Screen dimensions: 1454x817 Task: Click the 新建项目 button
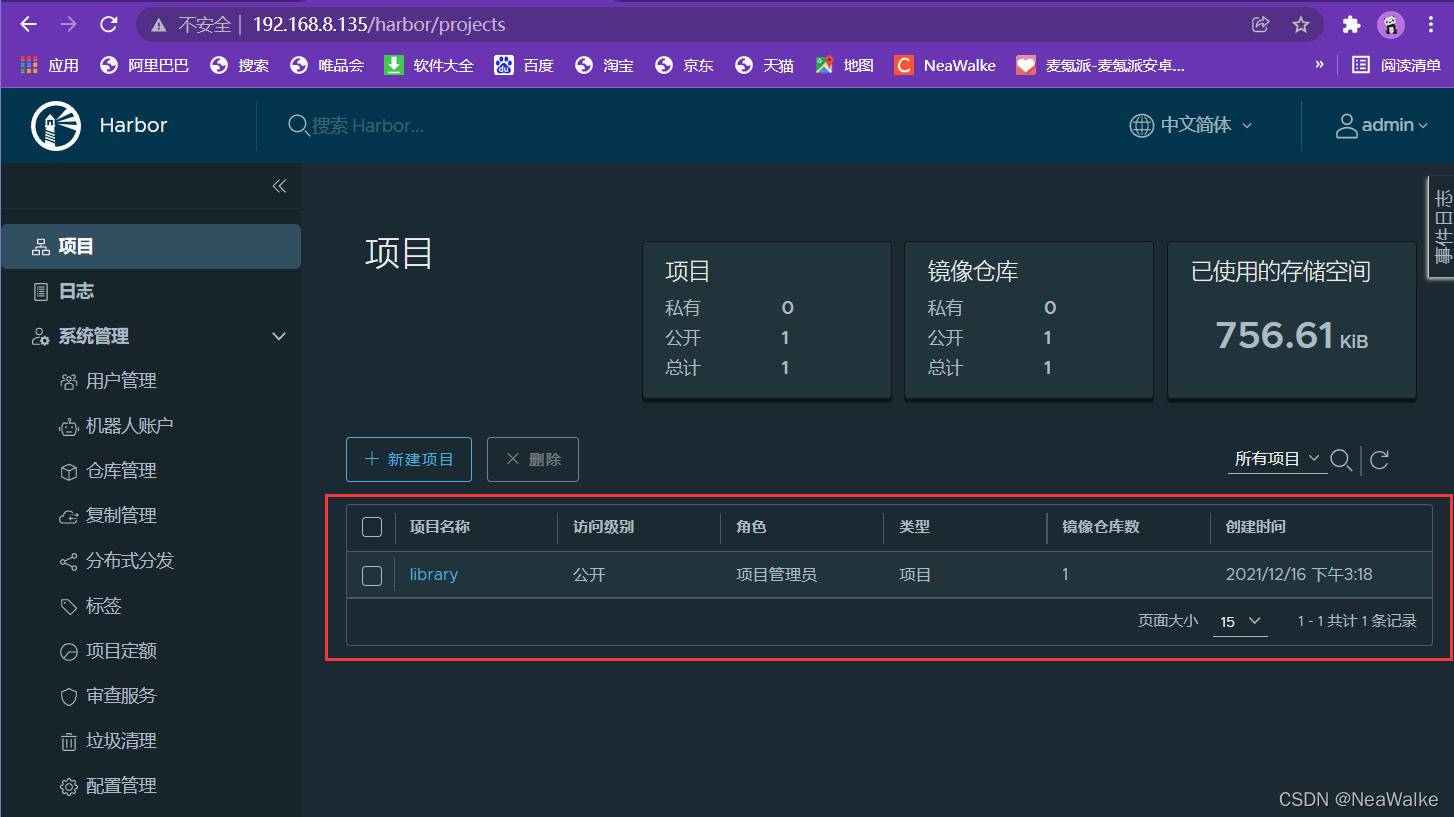tap(408, 459)
